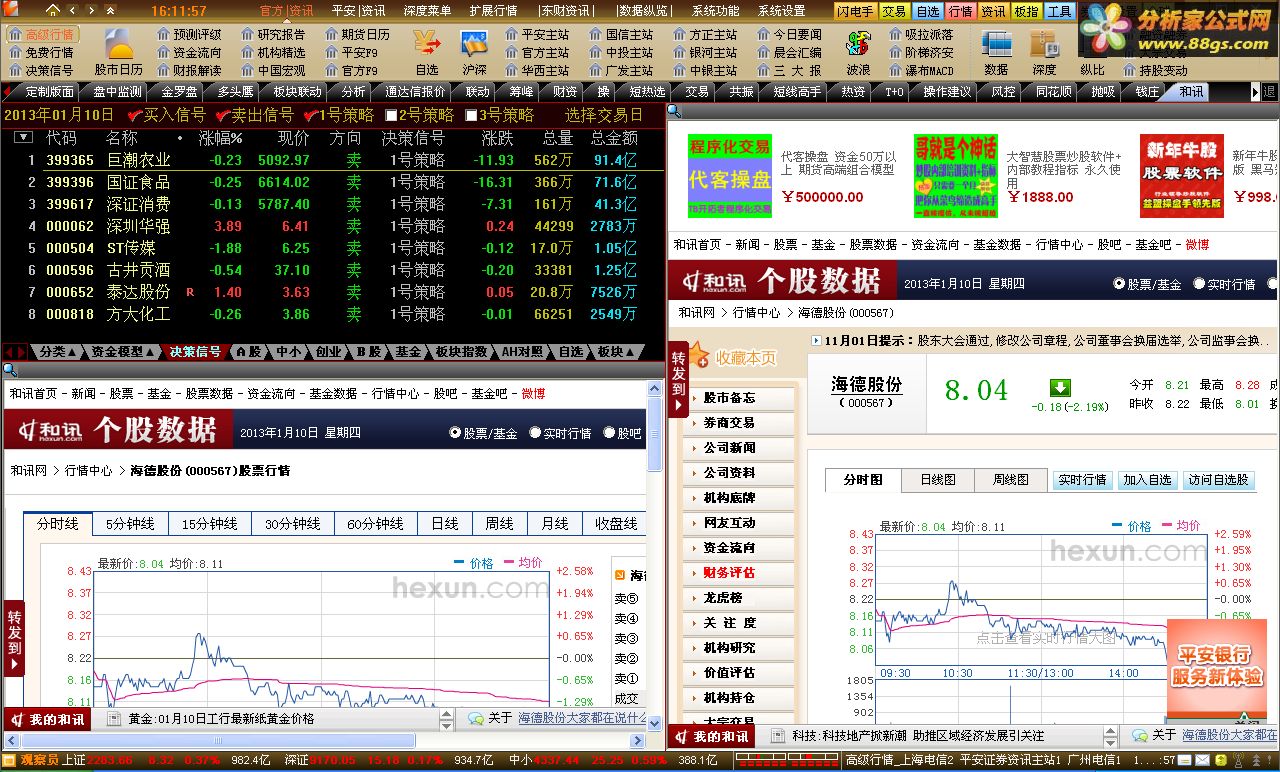Click the news ticker stepper in the left 我的和讯 bar
Screen dimensions: 1280x772
pyautogui.click(x=447, y=718)
